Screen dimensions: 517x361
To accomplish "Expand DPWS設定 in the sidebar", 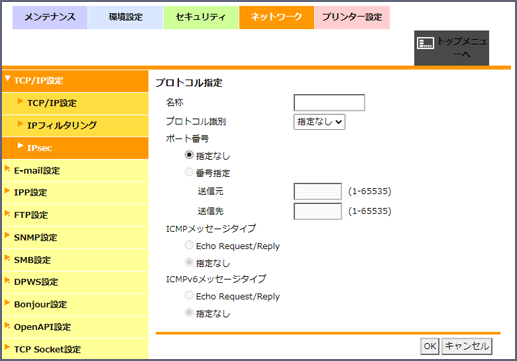I will coord(75,282).
